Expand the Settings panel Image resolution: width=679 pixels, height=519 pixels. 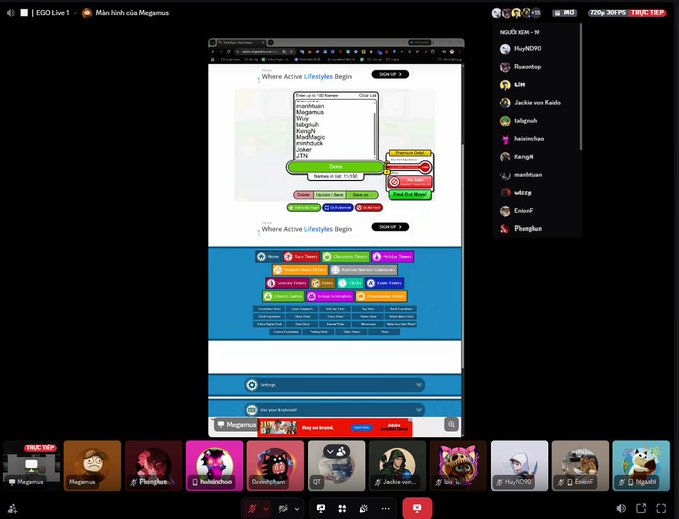(x=335, y=385)
